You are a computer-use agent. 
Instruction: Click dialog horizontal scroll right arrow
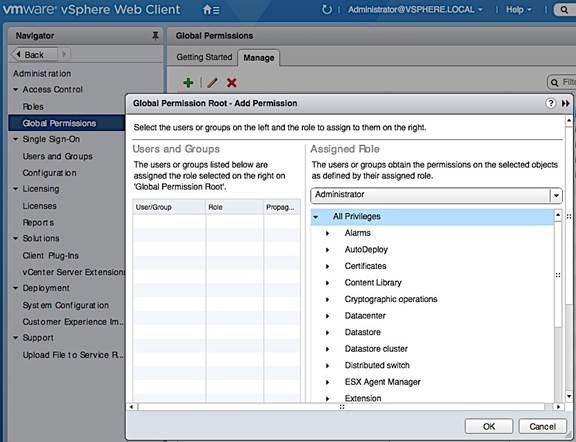[558, 407]
